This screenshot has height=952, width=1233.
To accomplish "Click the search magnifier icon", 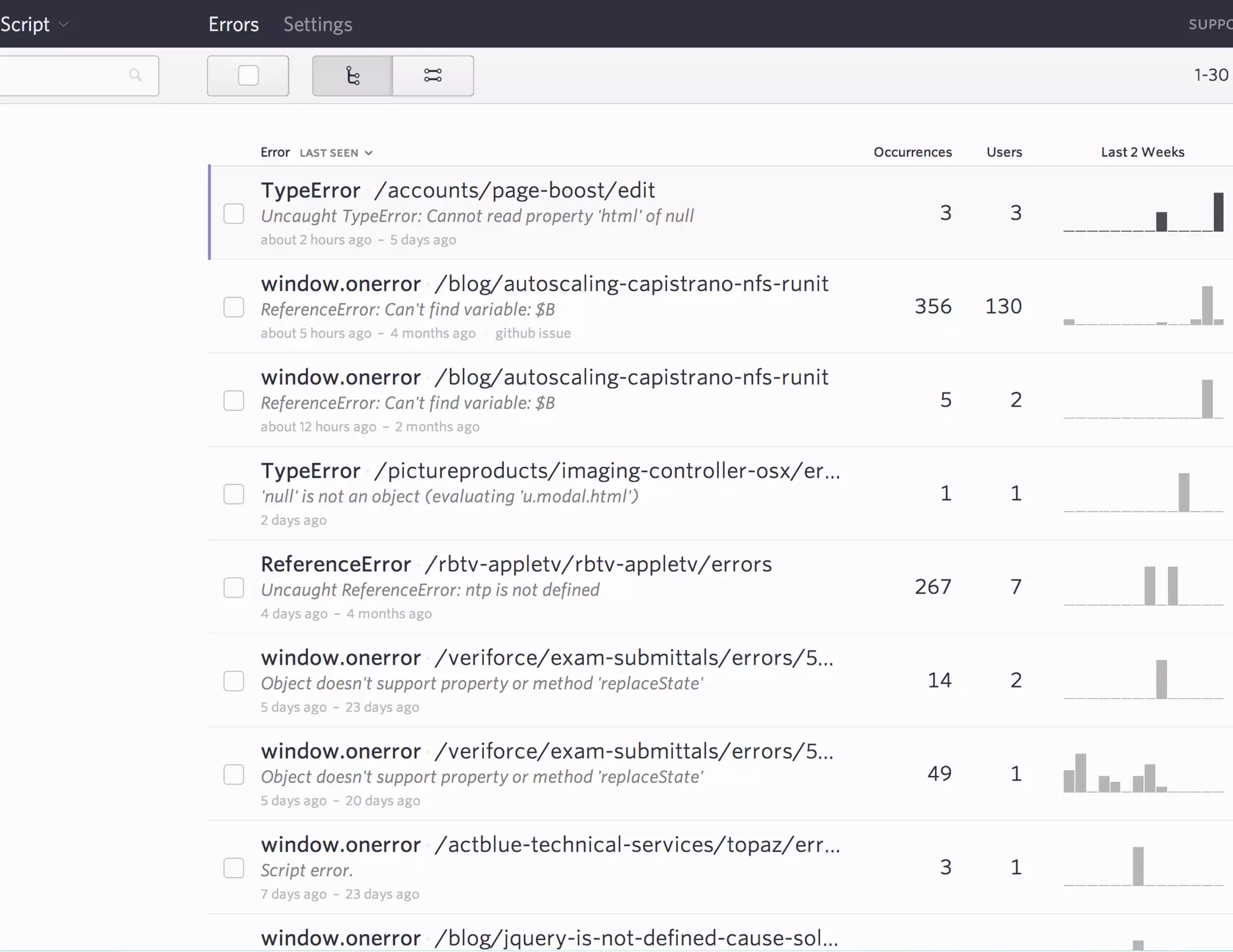I will click(135, 75).
